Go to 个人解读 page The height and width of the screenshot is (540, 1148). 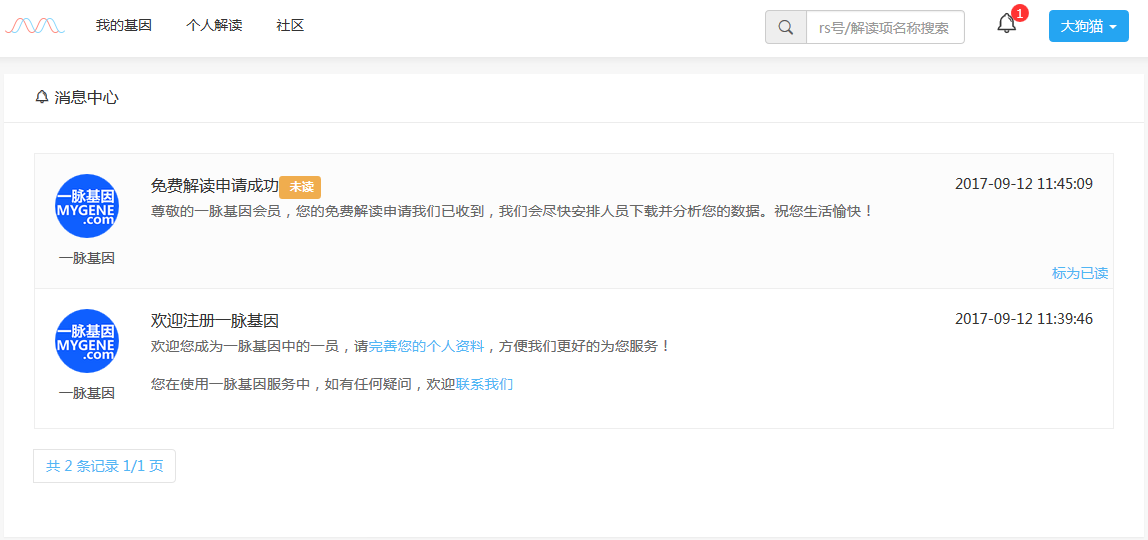pyautogui.click(x=214, y=26)
